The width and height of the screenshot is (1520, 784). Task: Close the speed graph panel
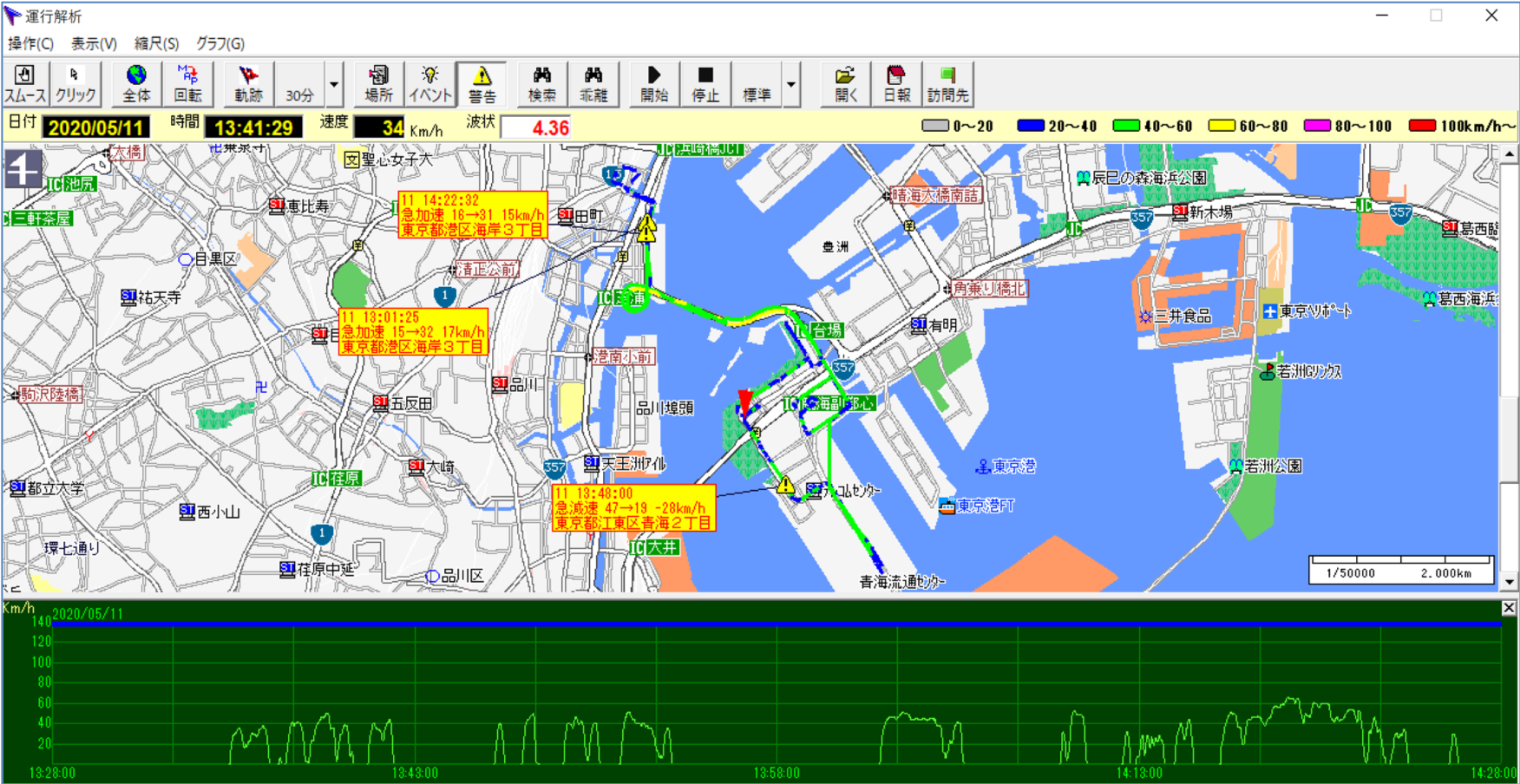(1509, 608)
